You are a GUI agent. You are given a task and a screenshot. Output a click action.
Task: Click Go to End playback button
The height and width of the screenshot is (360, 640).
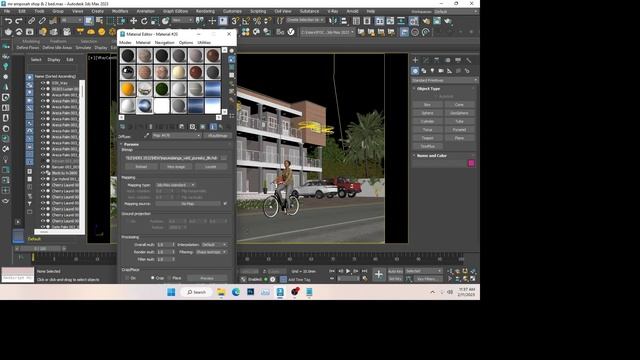(364, 271)
